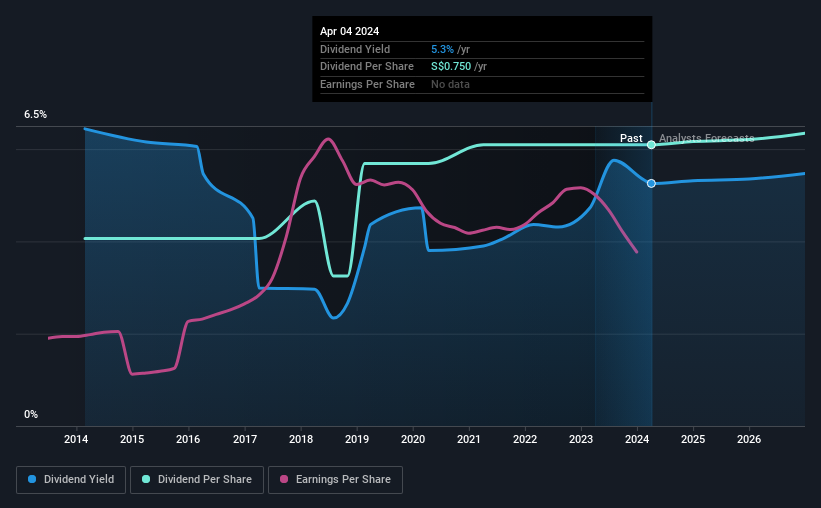Toggle the Dividend Per Share legend button

pyautogui.click(x=197, y=480)
